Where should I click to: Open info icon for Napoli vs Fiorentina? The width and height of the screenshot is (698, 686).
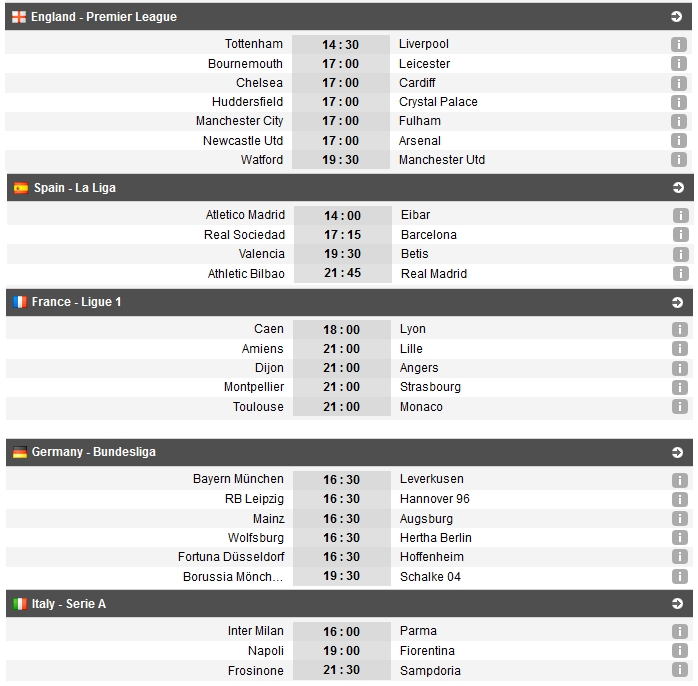pyautogui.click(x=680, y=651)
